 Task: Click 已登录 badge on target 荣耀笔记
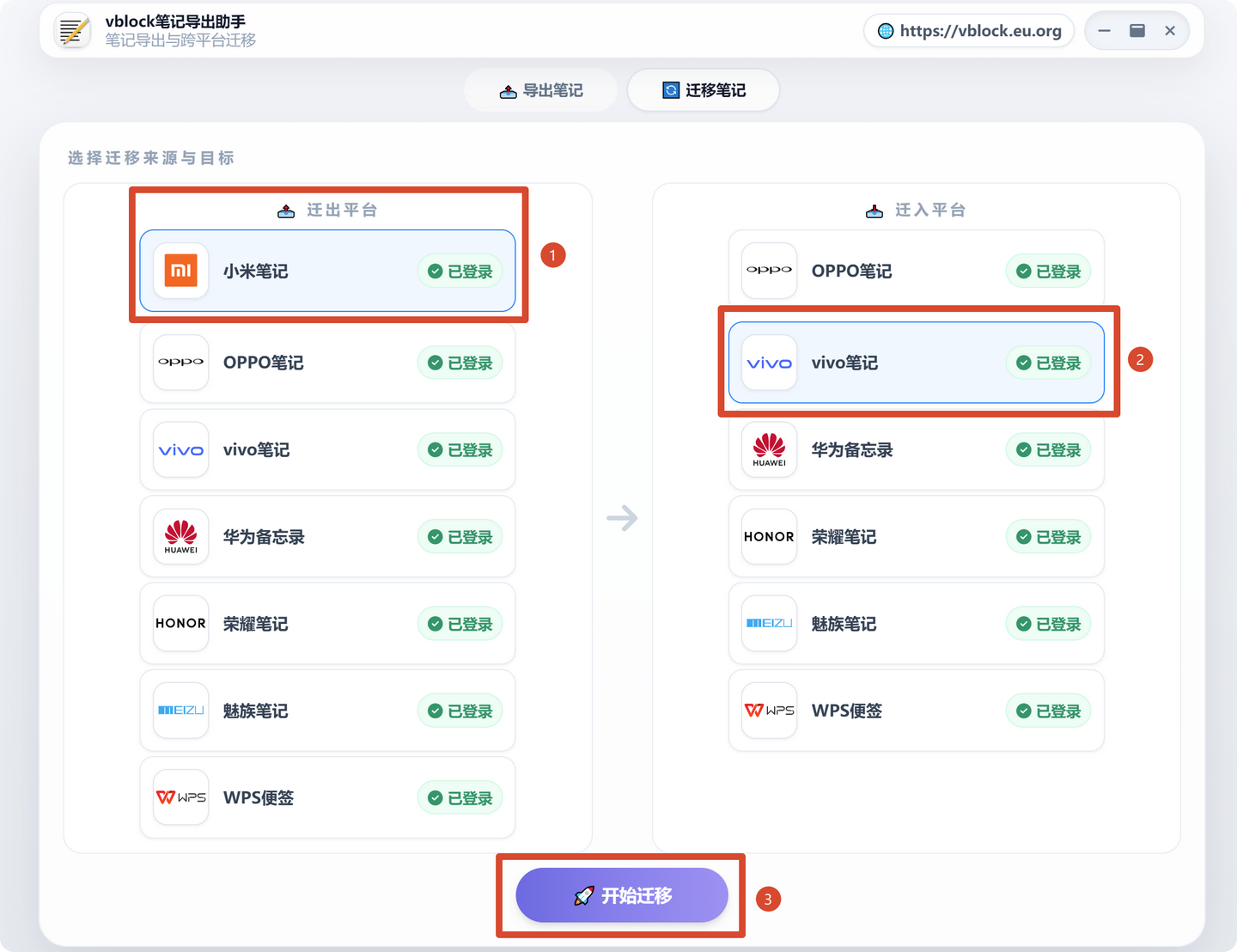[x=1048, y=536]
